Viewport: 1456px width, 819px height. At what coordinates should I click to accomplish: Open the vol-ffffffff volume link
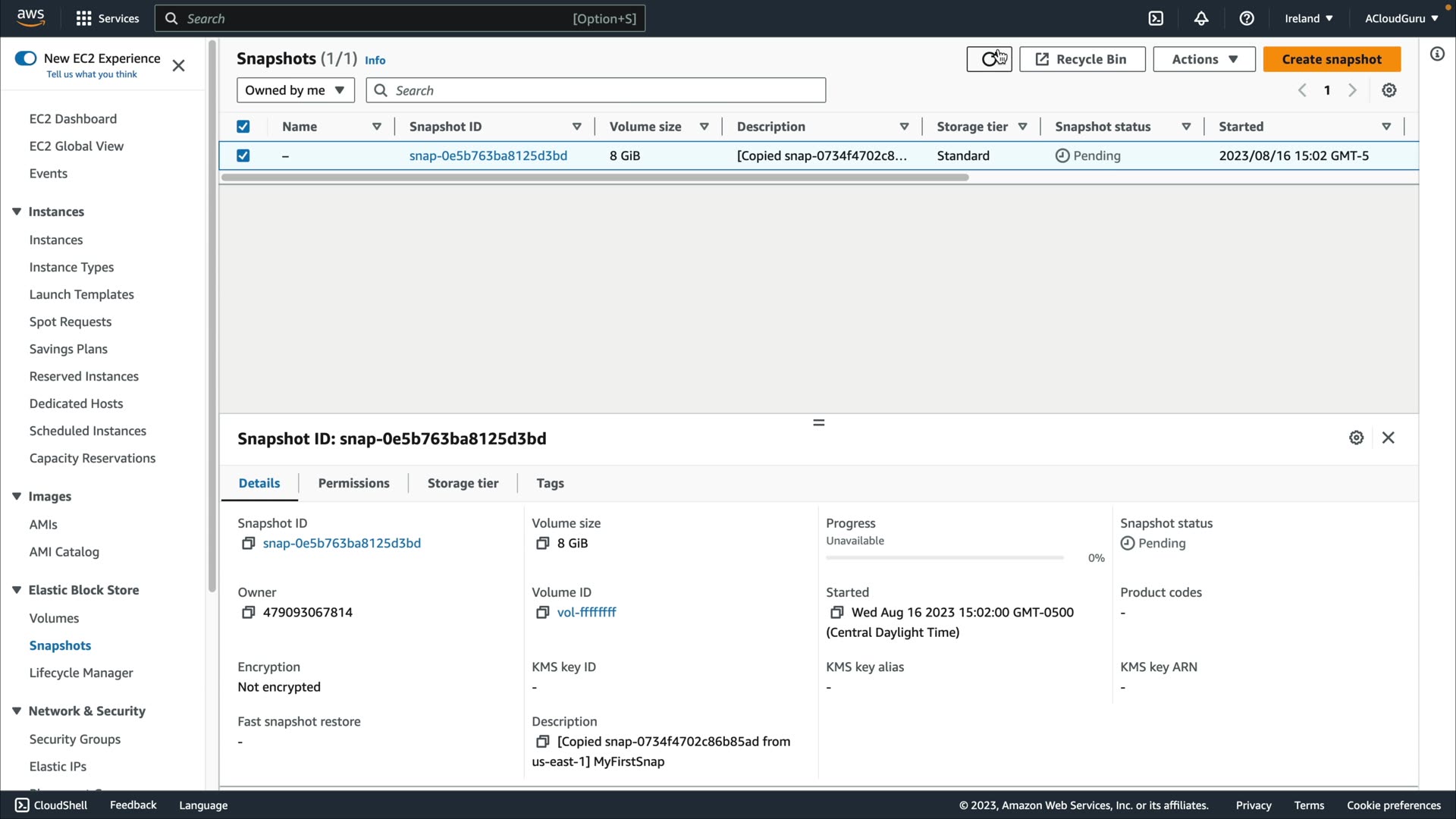tap(586, 612)
